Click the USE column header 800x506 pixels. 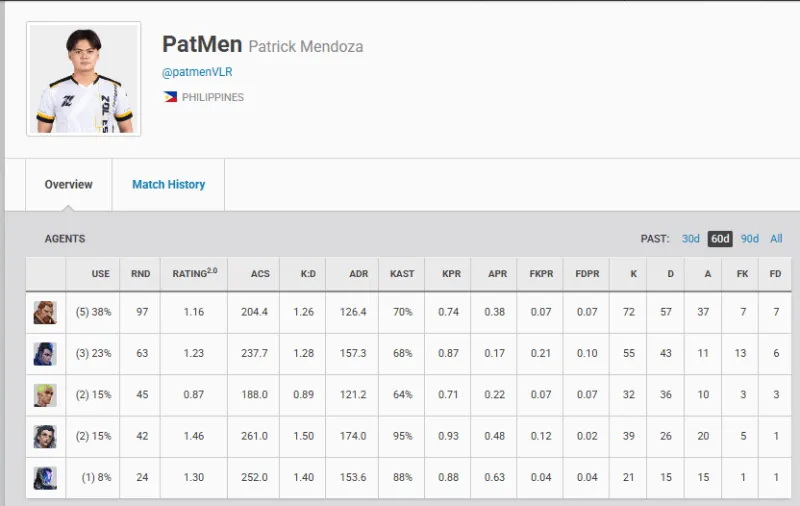pyautogui.click(x=101, y=274)
